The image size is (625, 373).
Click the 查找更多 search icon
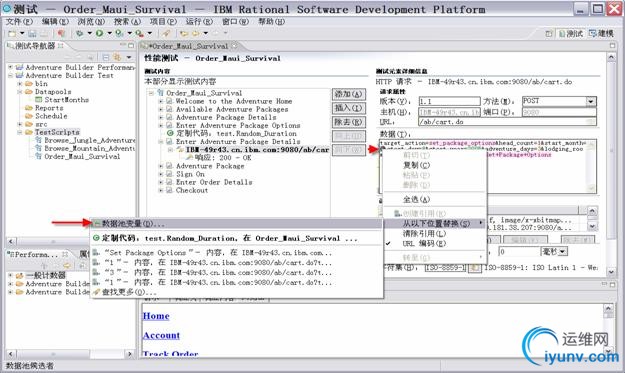(x=96, y=292)
